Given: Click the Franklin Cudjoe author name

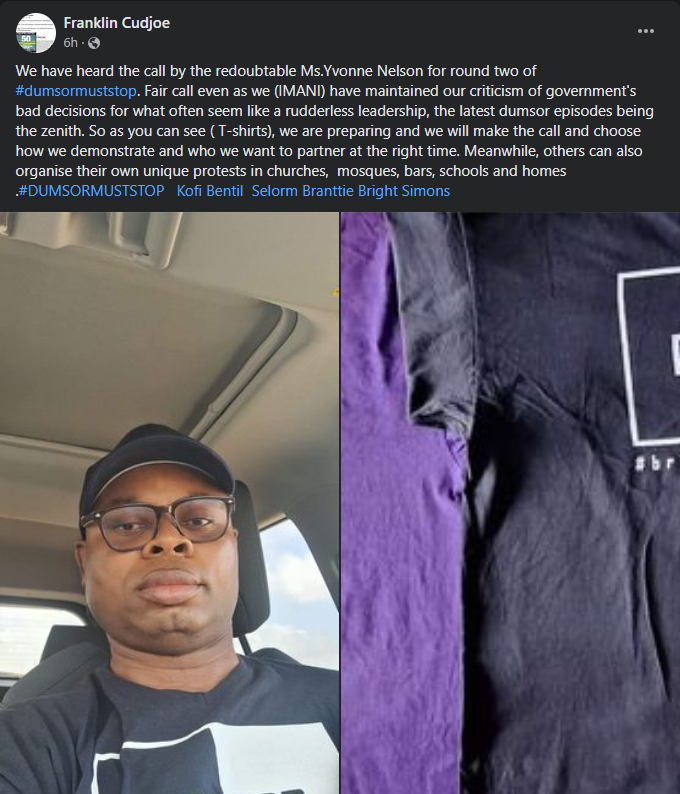Looking at the screenshot, I should (116, 23).
